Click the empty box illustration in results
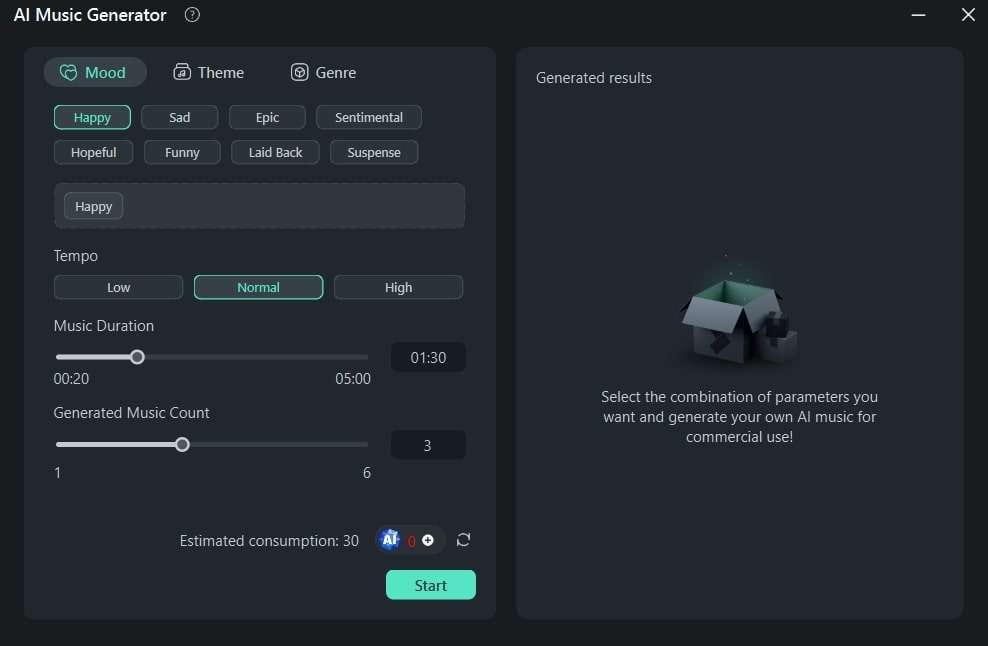The image size is (988, 646). 738,313
